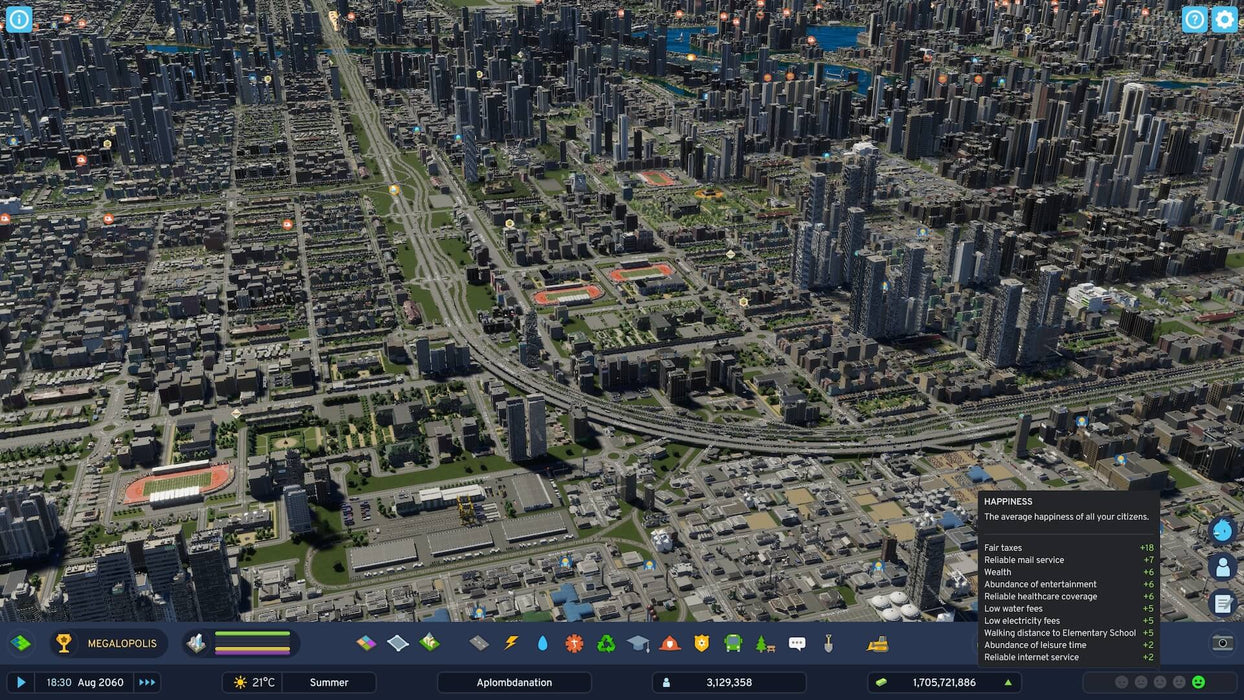This screenshot has height=700, width=1244.
Task: Click the 21°C weather indicator
Action: [x=253, y=682]
